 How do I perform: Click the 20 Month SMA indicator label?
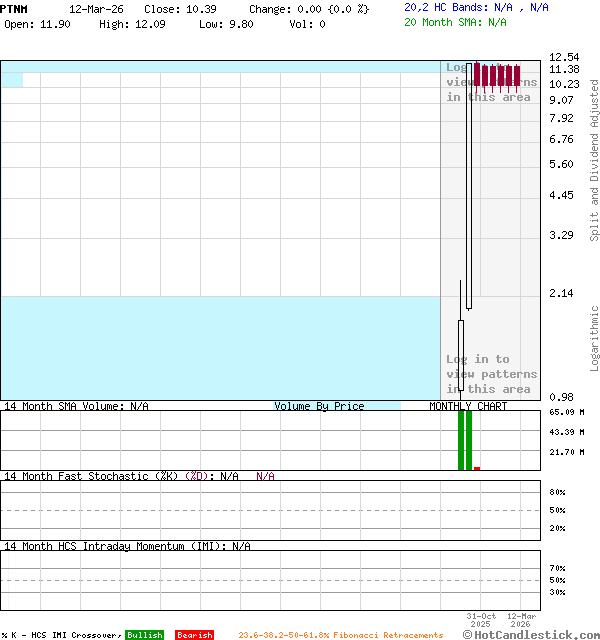click(x=455, y=21)
